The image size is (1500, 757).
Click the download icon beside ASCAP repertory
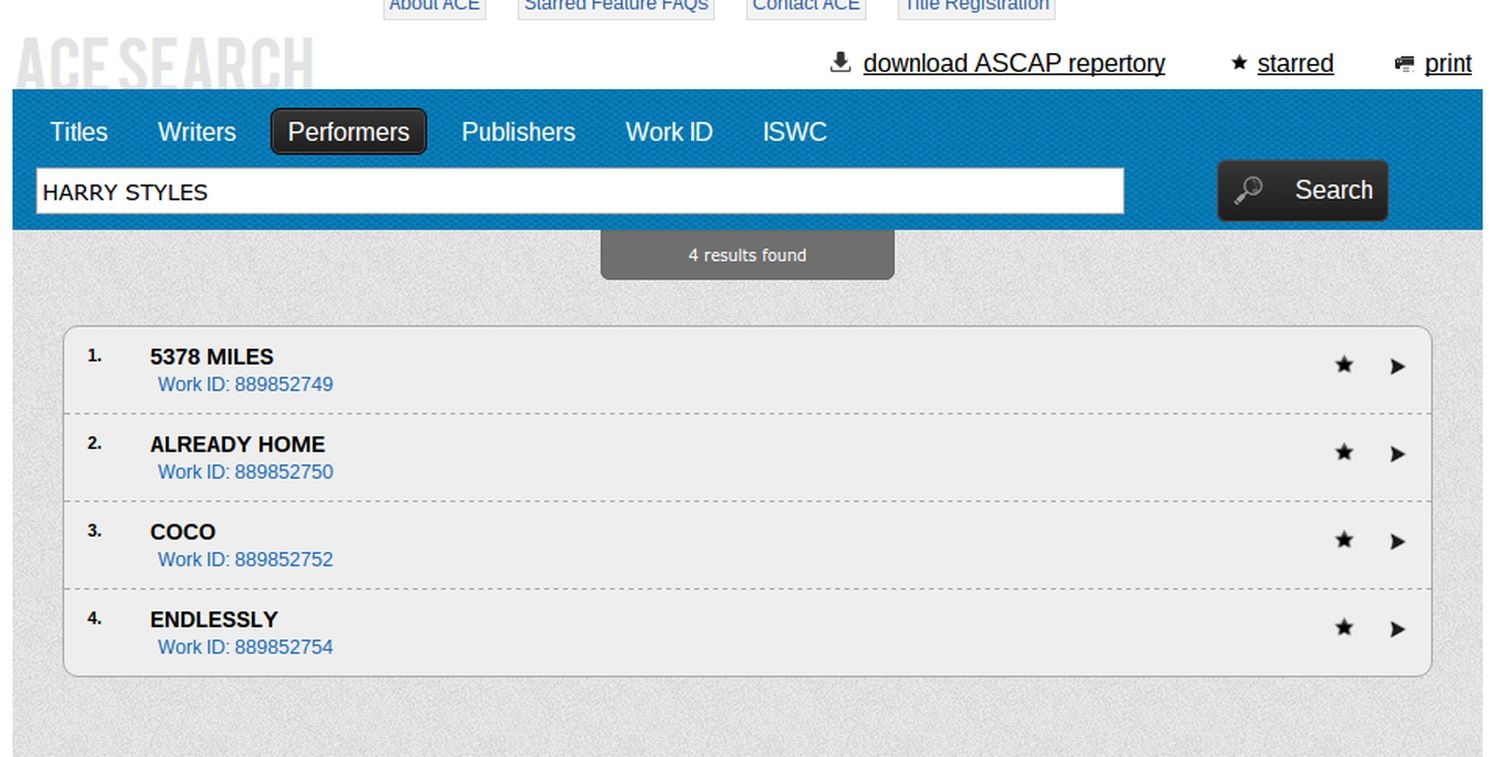pyautogui.click(x=840, y=63)
